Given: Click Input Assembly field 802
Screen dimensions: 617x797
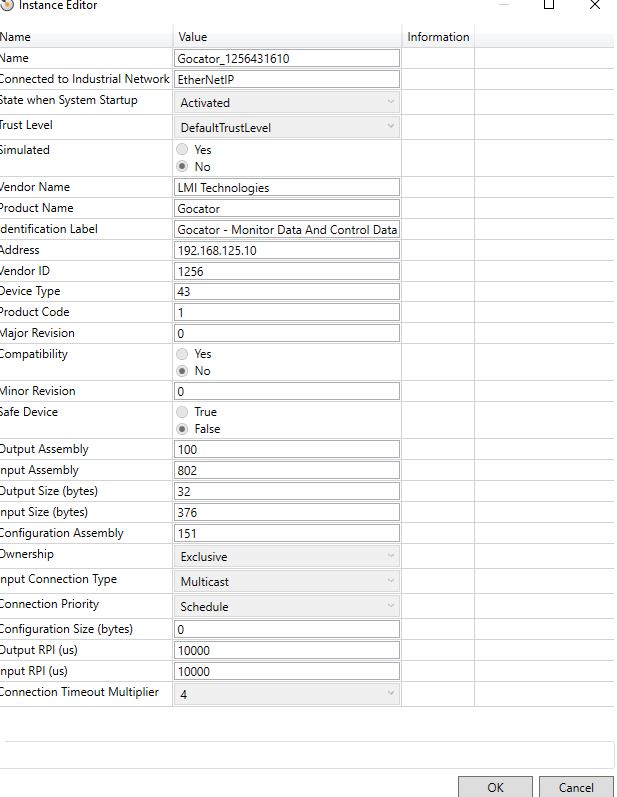Looking at the screenshot, I should click(x=287, y=470).
